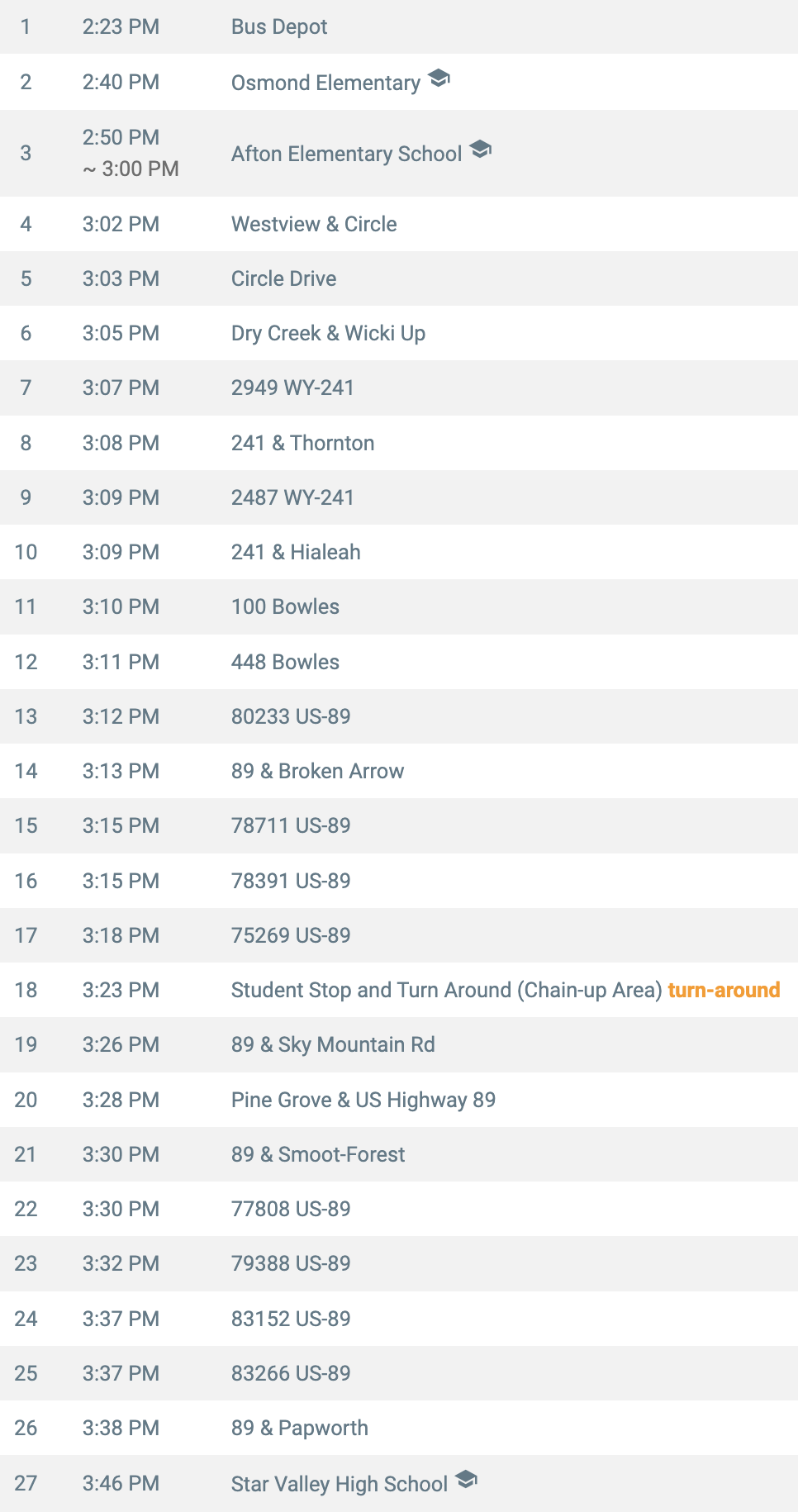Click the school icon beside Star Valley High School
The image size is (798, 1512).
click(x=466, y=1479)
